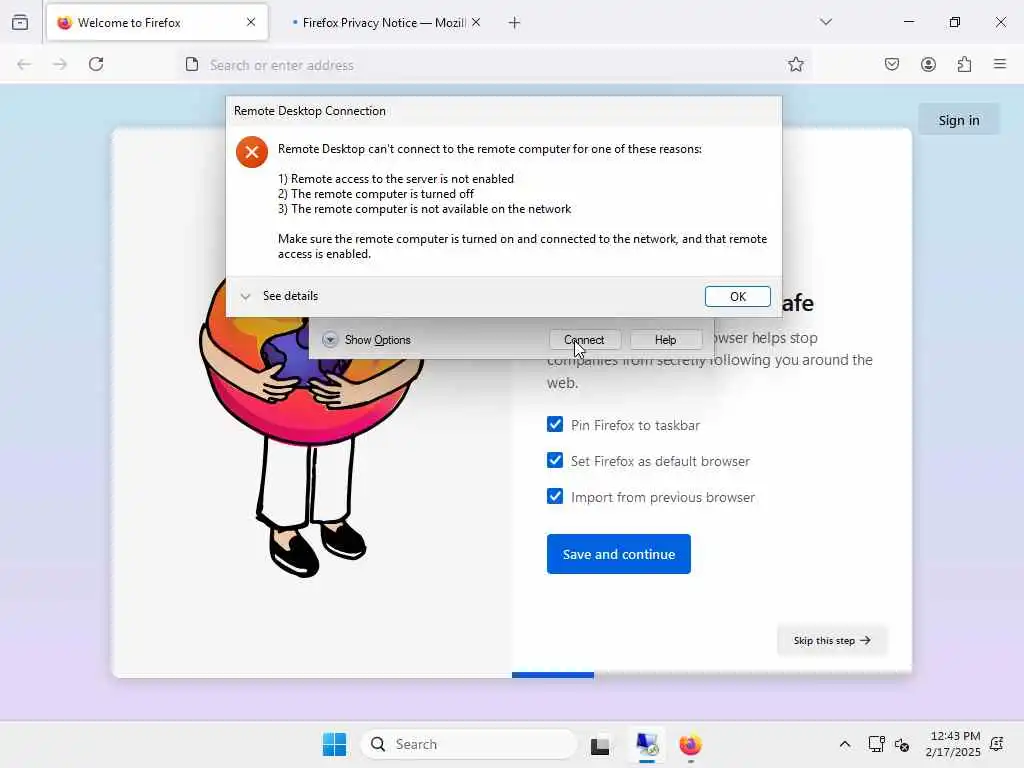This screenshot has width=1024, height=768.
Task: Uncheck Import from previous browser
Action: coord(555,496)
